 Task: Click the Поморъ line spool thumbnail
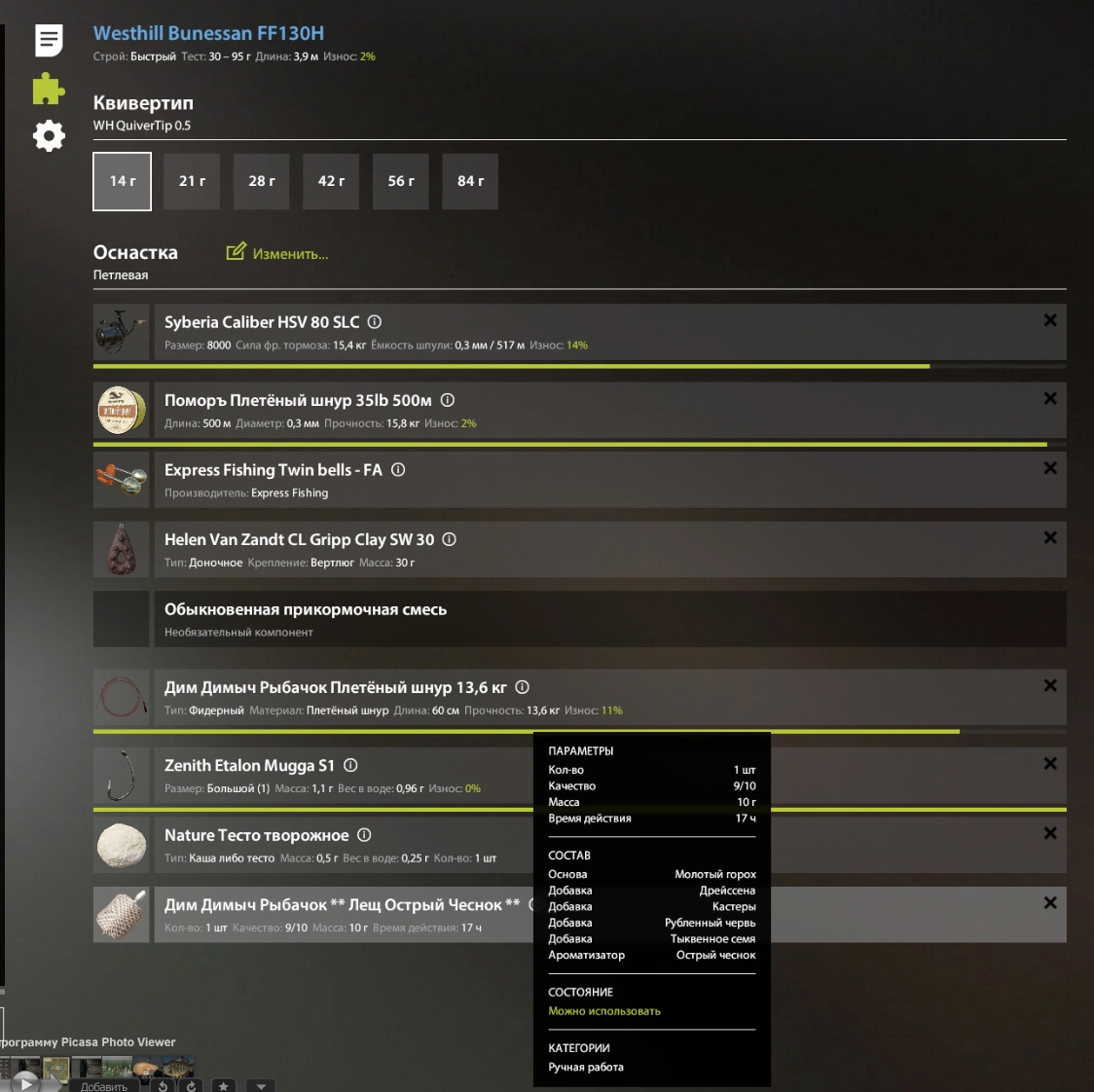122,411
